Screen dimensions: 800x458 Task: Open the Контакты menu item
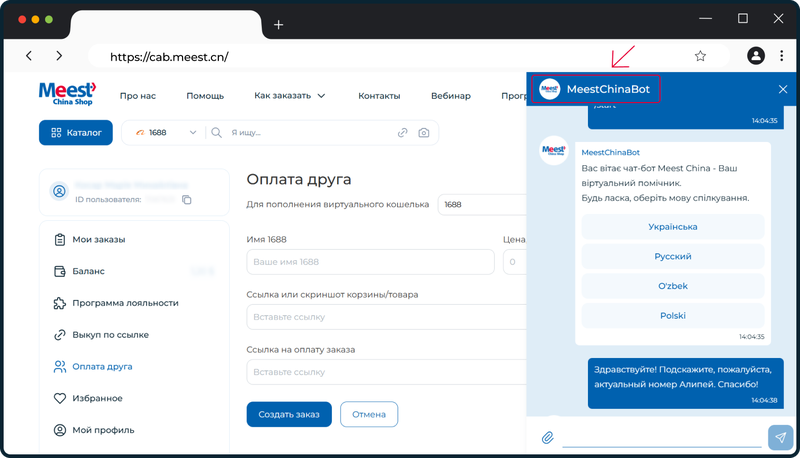tap(379, 95)
